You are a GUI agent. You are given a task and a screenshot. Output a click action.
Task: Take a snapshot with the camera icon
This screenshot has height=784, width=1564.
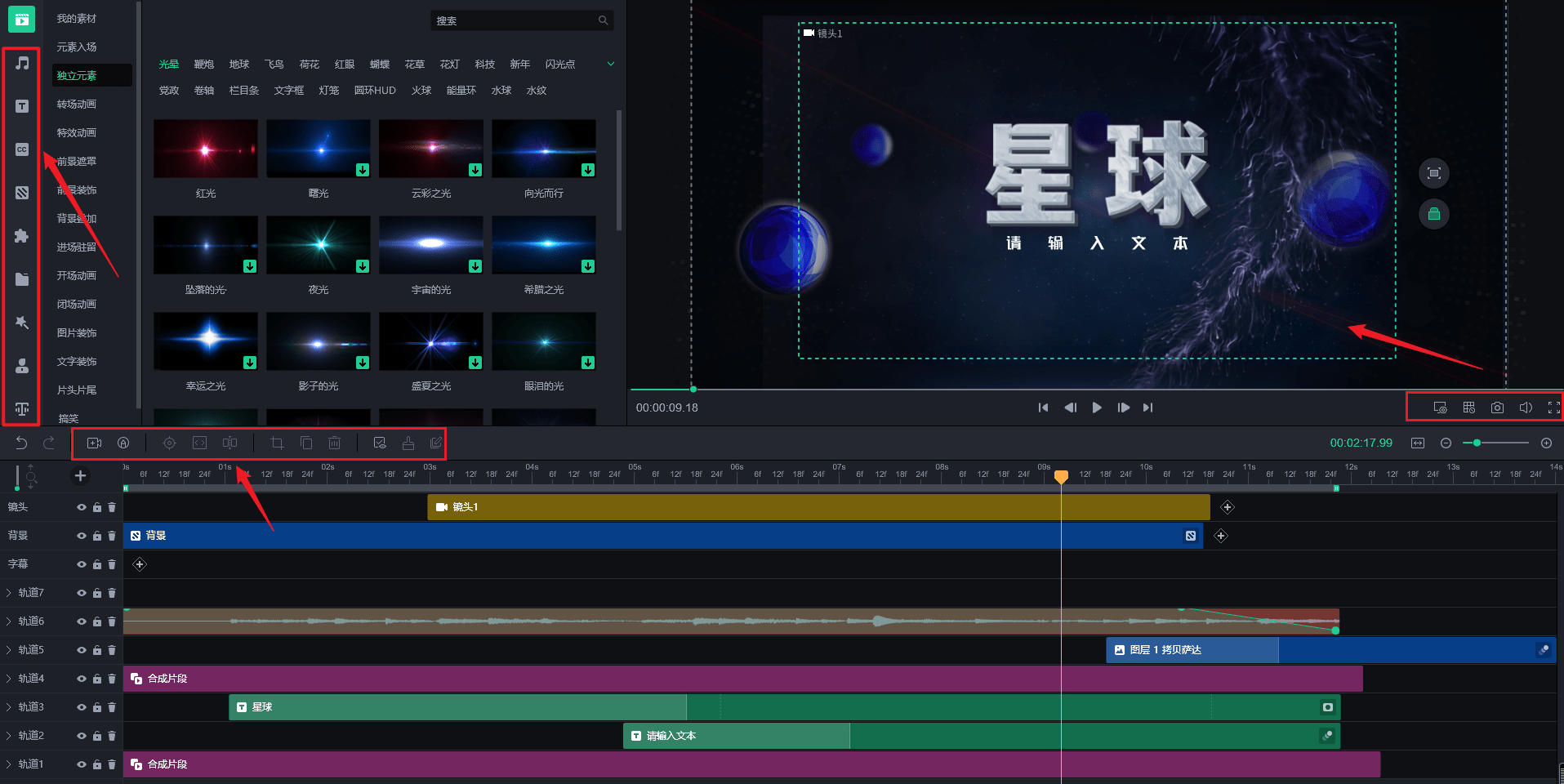[x=1497, y=408]
